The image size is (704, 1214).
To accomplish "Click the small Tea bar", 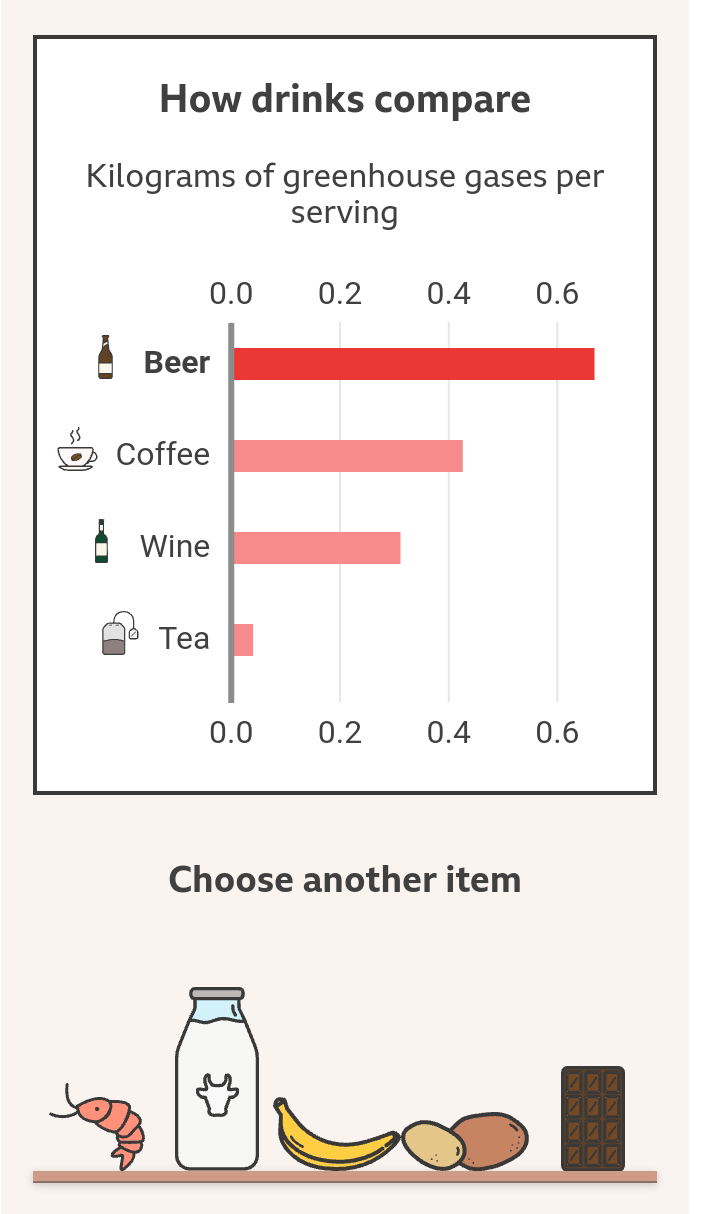I will coord(243,640).
